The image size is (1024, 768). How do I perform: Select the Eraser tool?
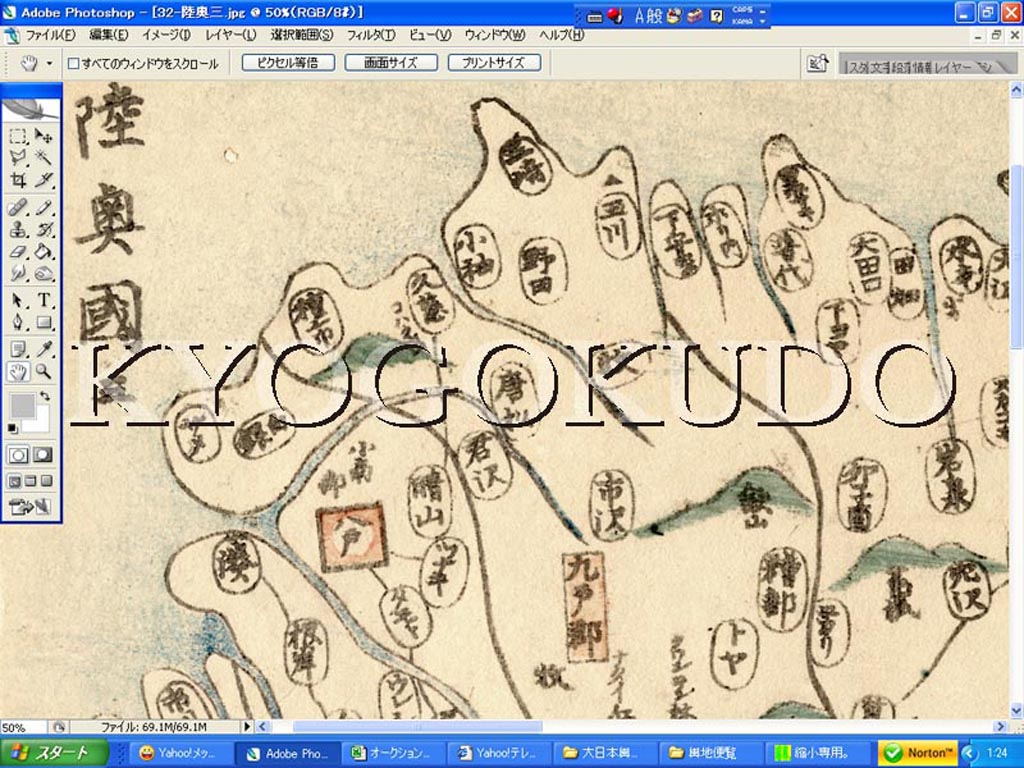coord(18,251)
